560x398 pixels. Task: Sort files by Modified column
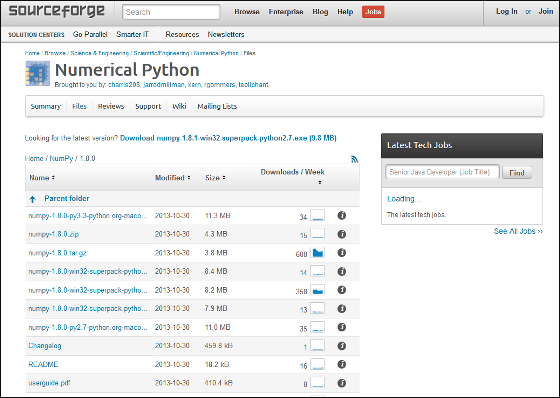(173, 178)
